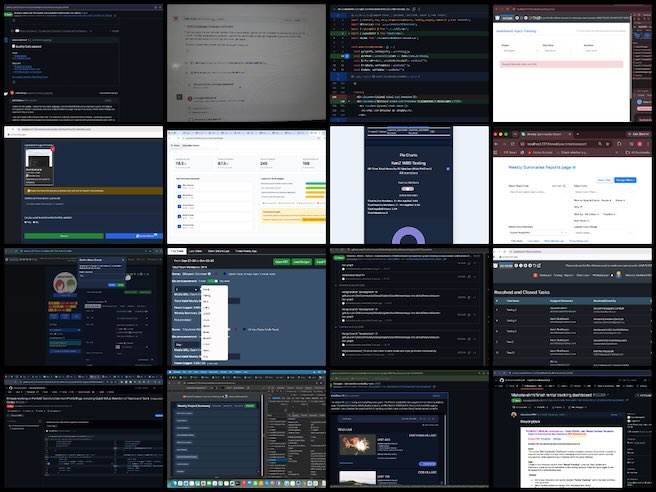Click the 78.5 stat card on the analytics dashboard
The image size is (656, 492).
(192, 164)
